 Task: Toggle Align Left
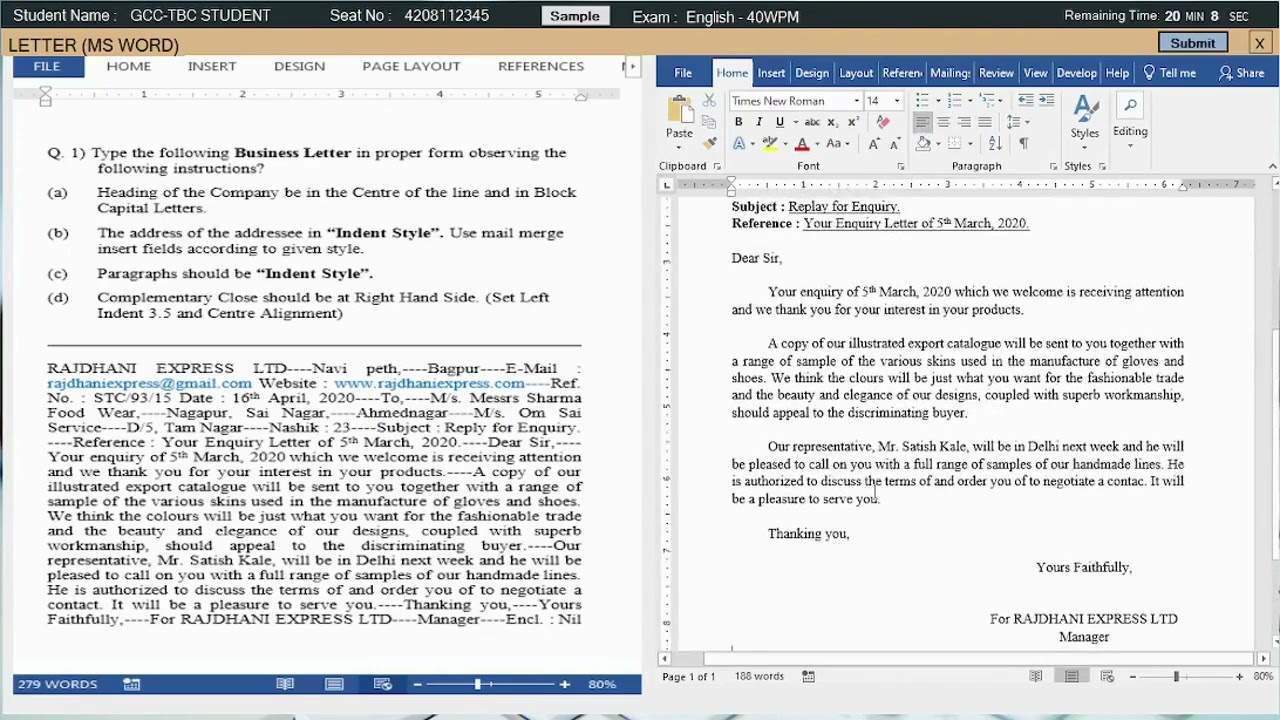coord(922,122)
